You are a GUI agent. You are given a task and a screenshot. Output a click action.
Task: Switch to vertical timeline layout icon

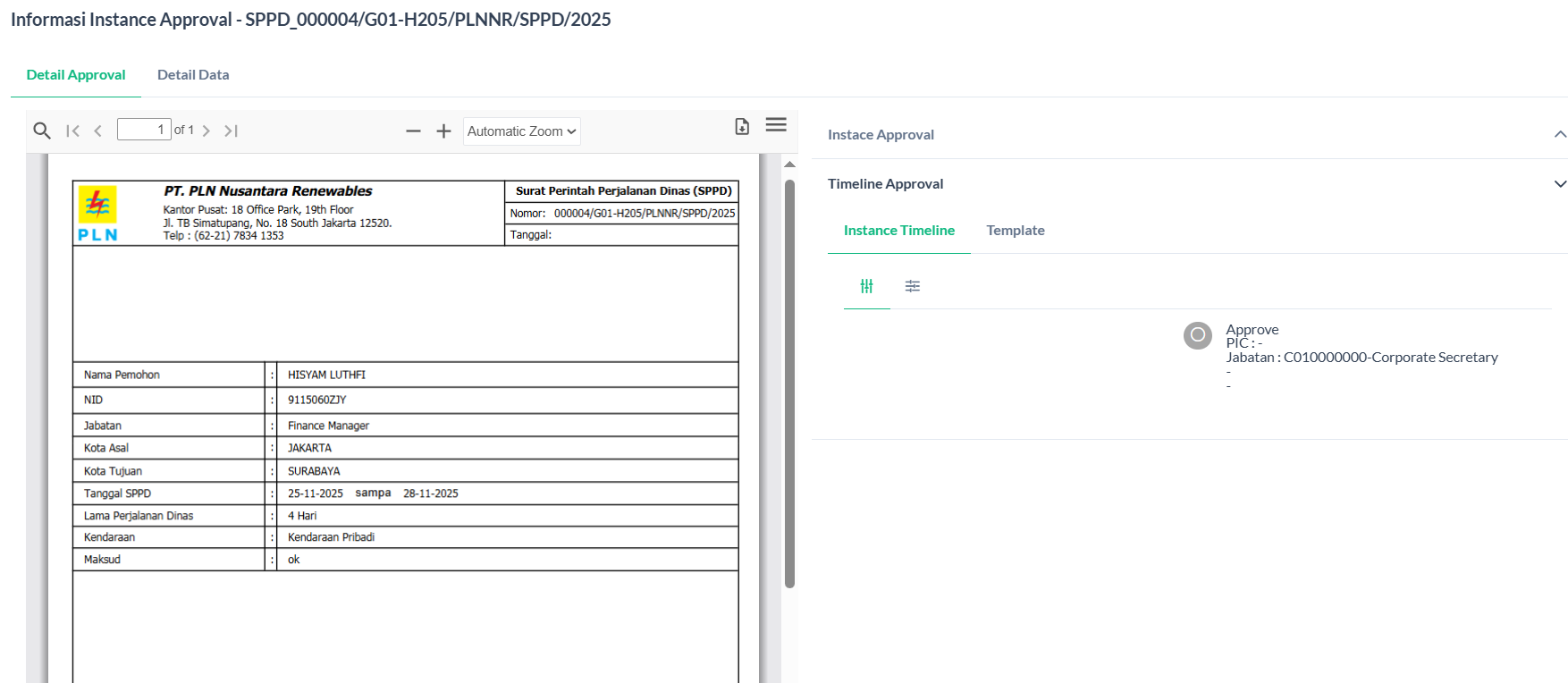(x=866, y=286)
